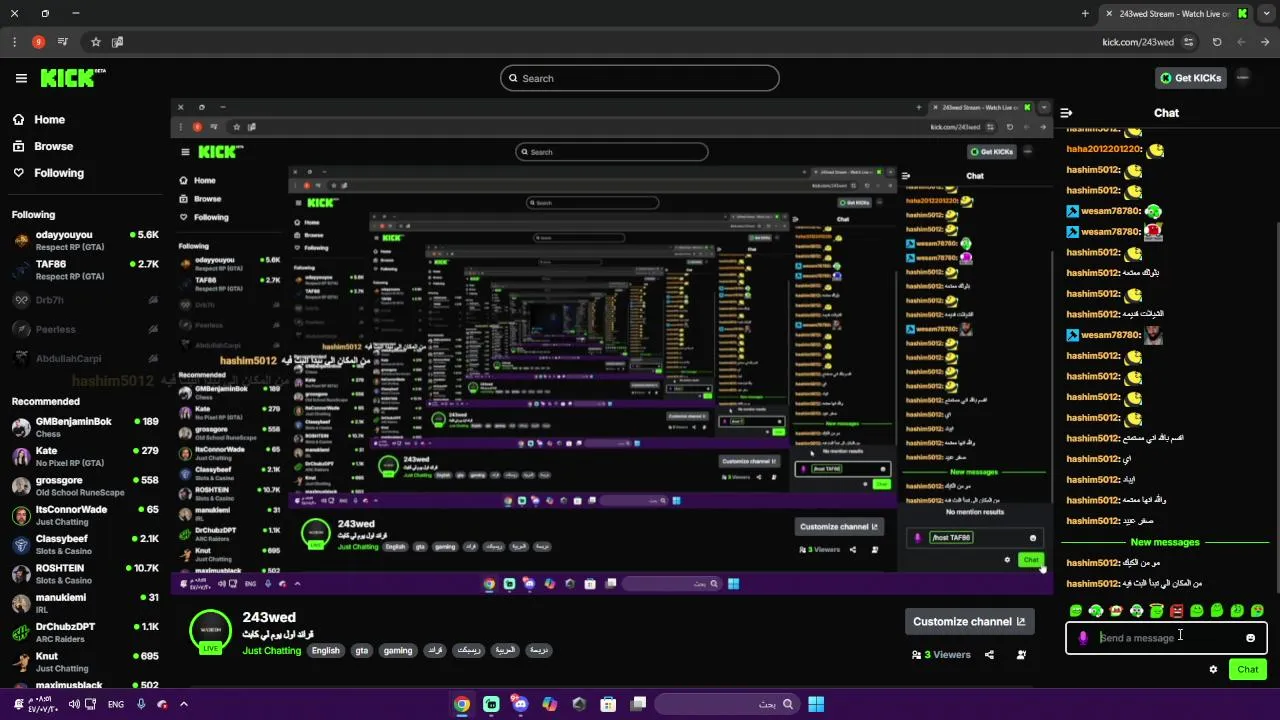
Task: Open the tab search dropdown arrow
Action: click(x=1267, y=14)
